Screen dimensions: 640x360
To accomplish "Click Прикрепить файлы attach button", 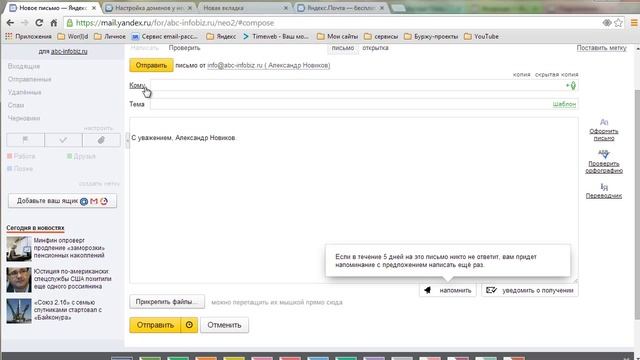I will point(167,302).
